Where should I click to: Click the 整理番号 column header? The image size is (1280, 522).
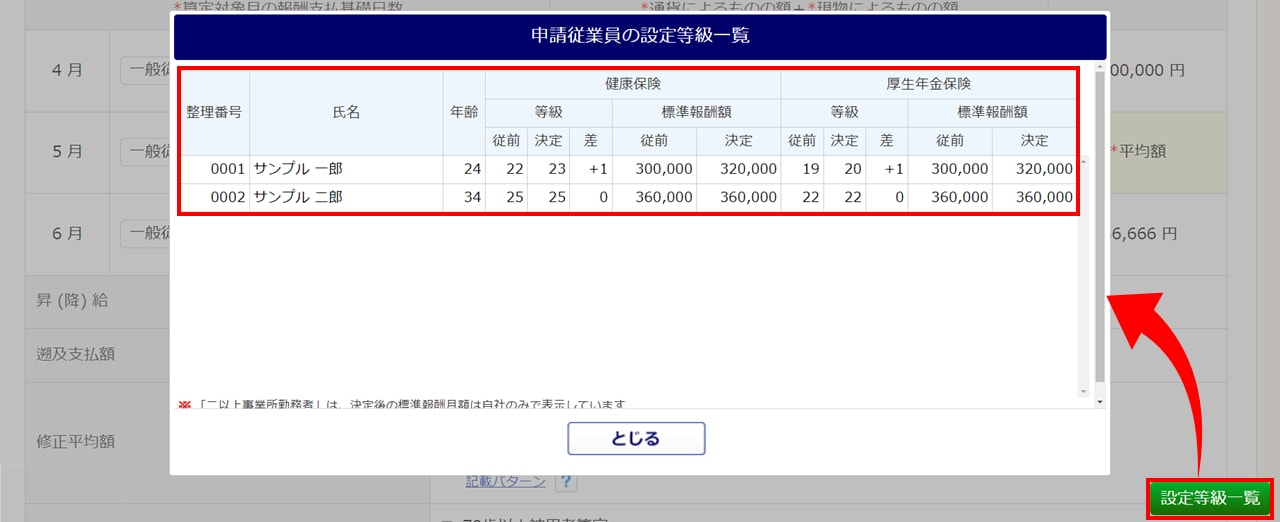pyautogui.click(x=214, y=112)
